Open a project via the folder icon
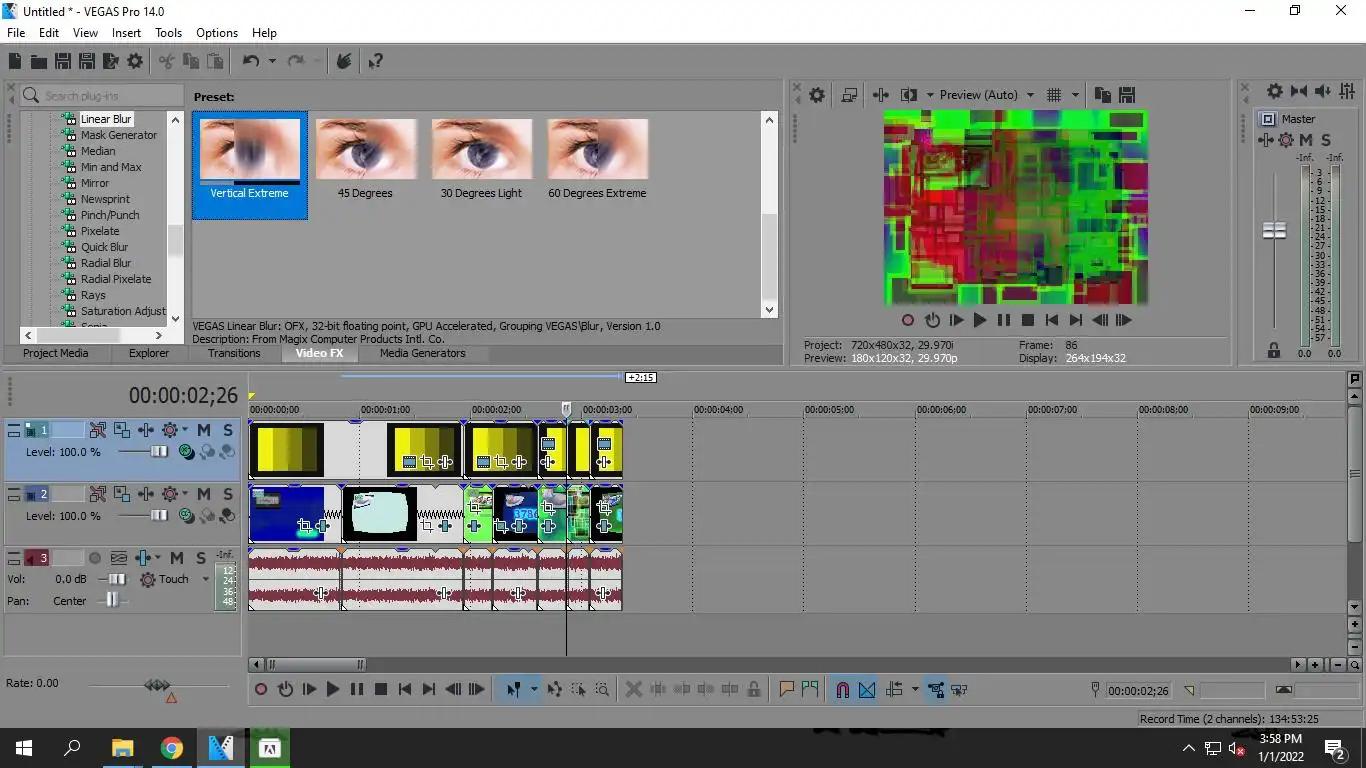1366x768 pixels. (x=39, y=61)
